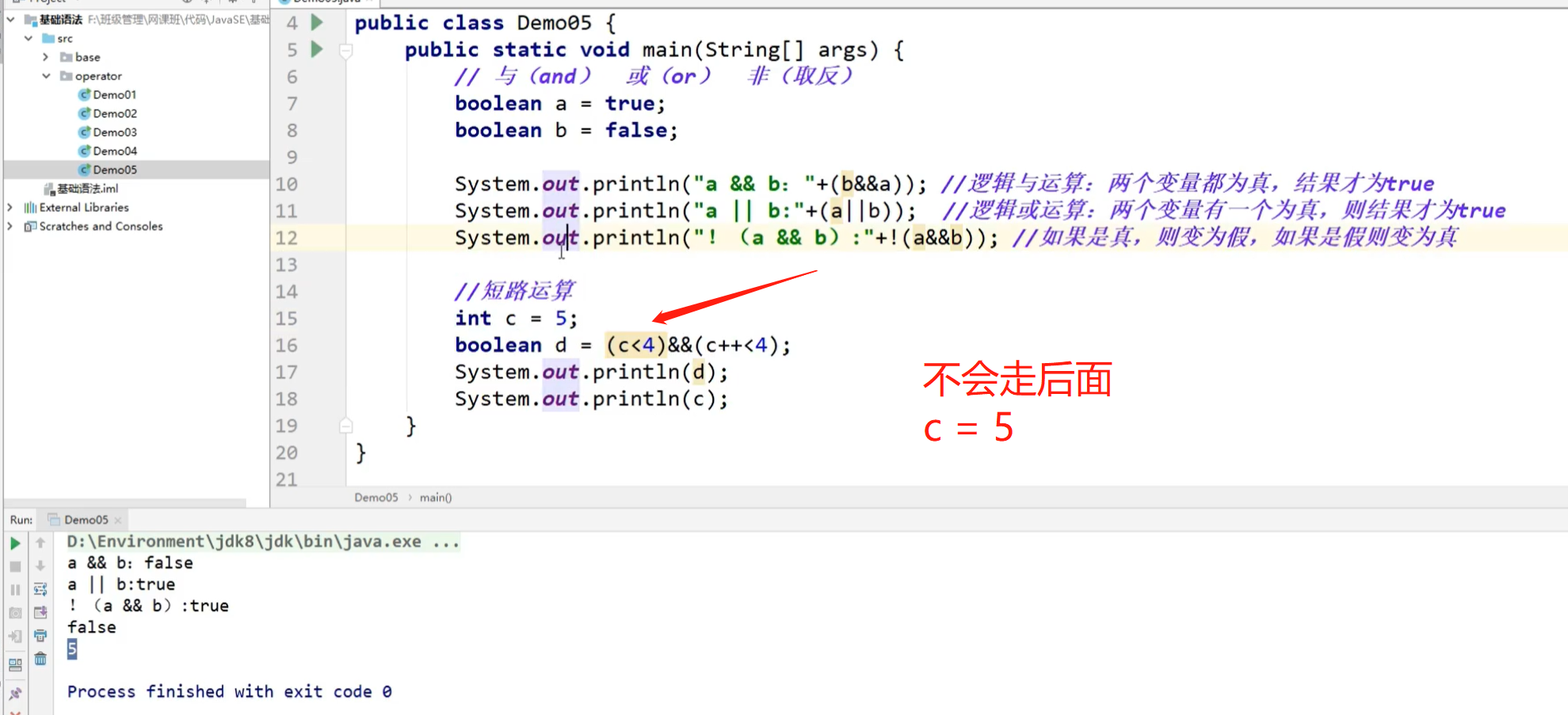Image resolution: width=1568 pixels, height=715 pixels.
Task: Click the lone 'false' console output line
Action: click(x=92, y=627)
